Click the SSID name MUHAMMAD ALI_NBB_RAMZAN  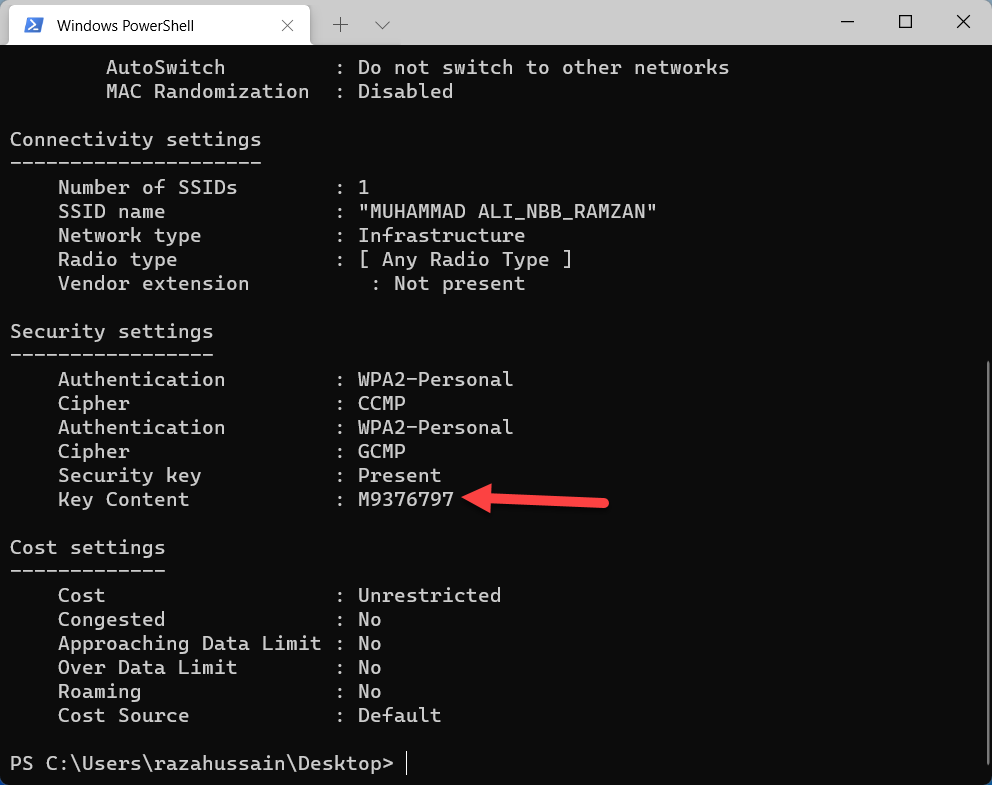(508, 211)
